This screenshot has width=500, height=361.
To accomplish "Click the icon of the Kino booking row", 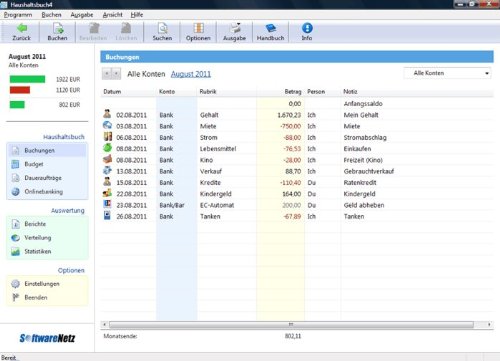I will 107,159.
